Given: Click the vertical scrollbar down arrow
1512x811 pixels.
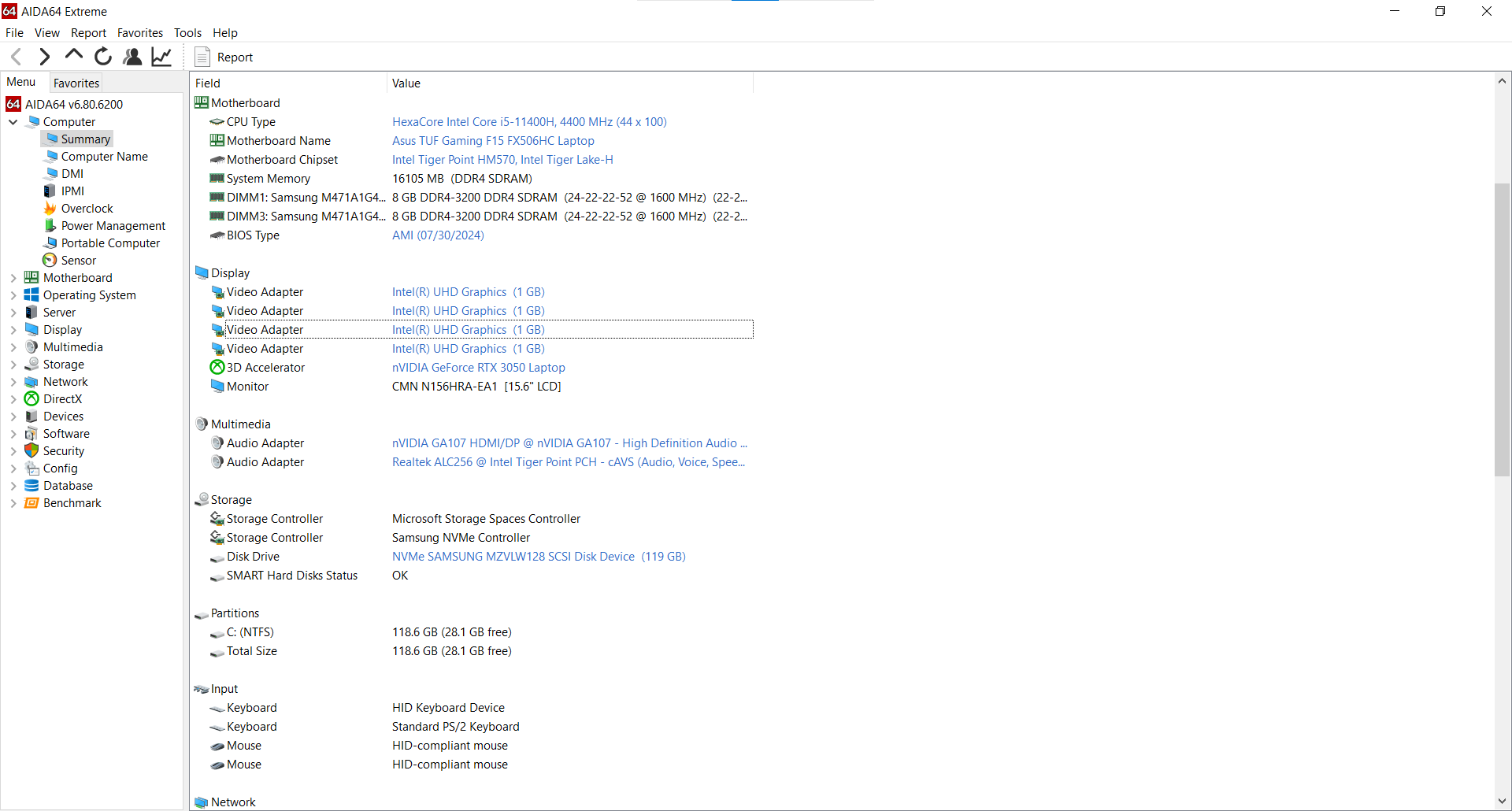Looking at the screenshot, I should 1502,801.
